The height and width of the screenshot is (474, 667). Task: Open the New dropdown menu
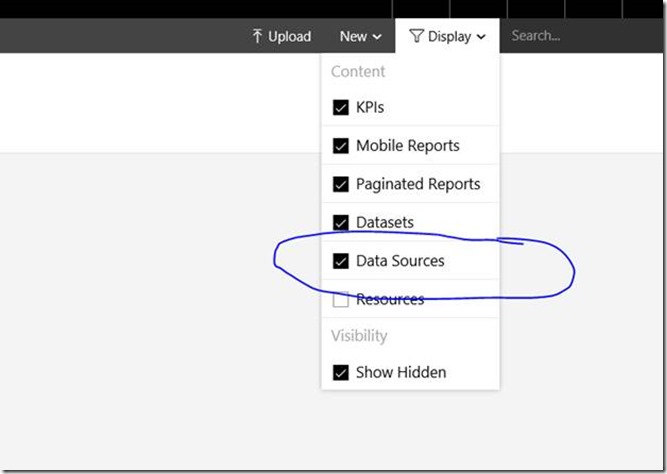coord(360,36)
